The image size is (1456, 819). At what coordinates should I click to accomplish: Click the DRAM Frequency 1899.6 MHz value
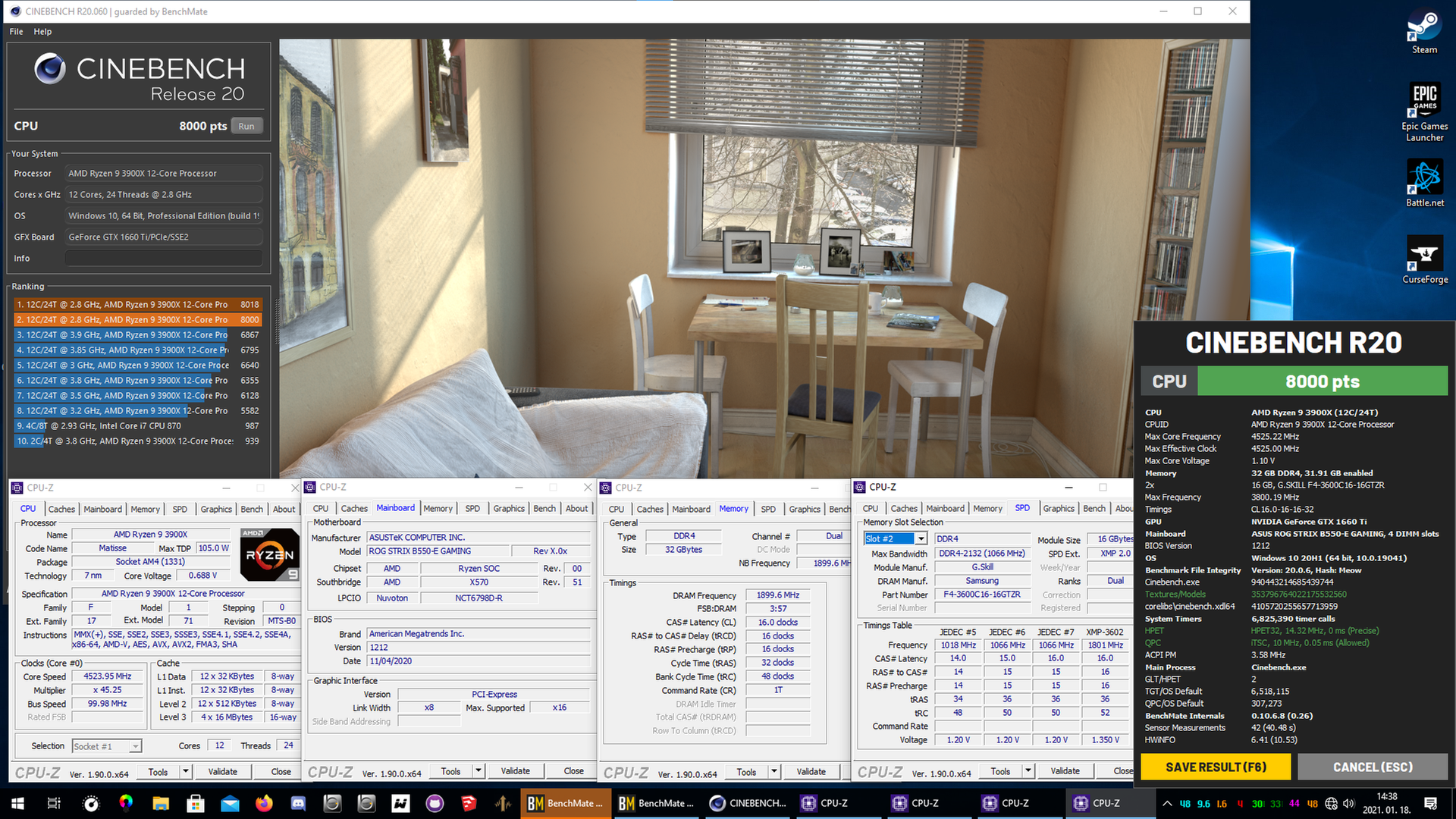pos(777,595)
